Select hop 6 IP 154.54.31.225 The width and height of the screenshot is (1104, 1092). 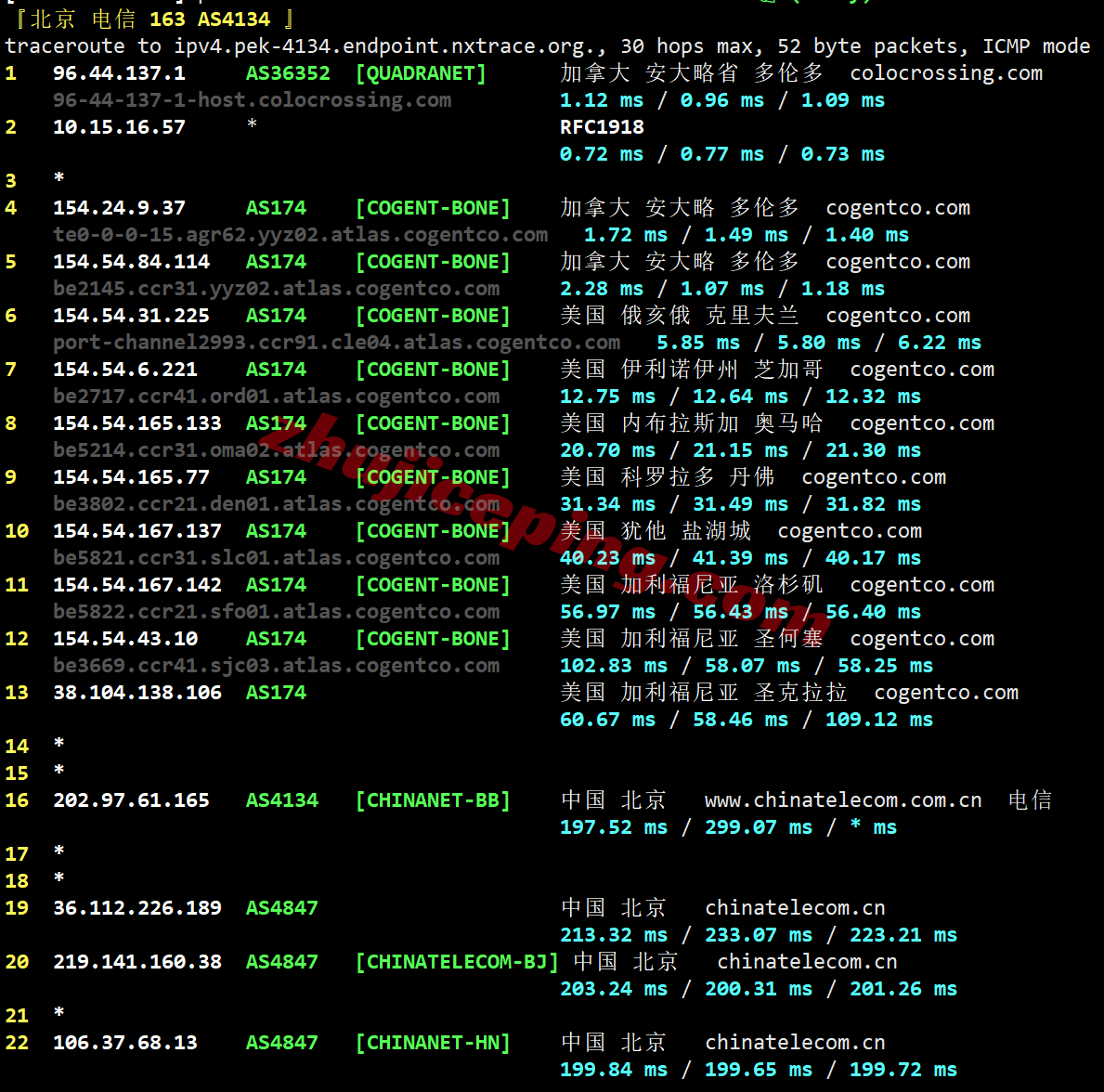(132, 316)
